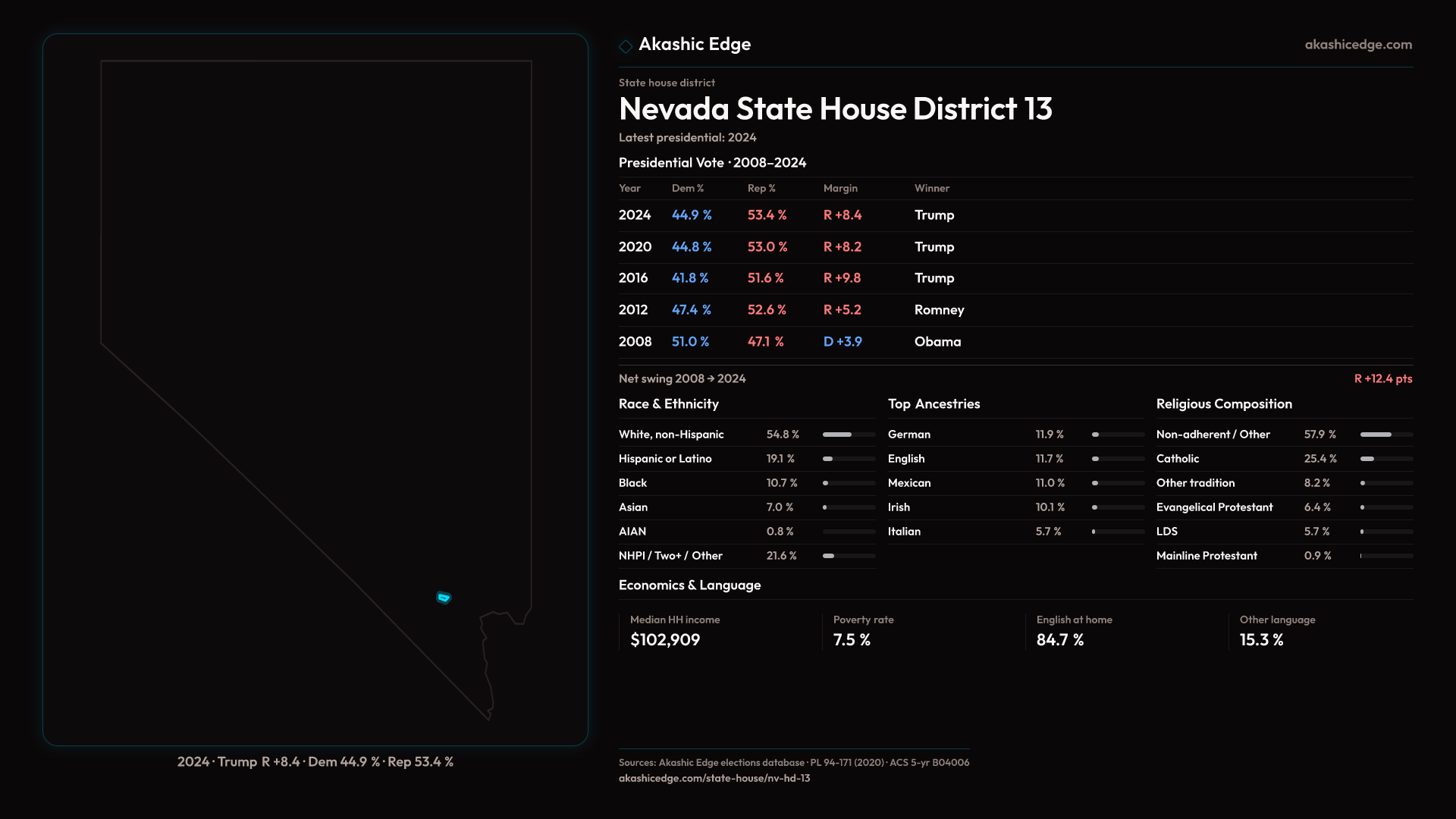Click the Margin column header
Screen dimensions: 1456x819
coord(840,188)
